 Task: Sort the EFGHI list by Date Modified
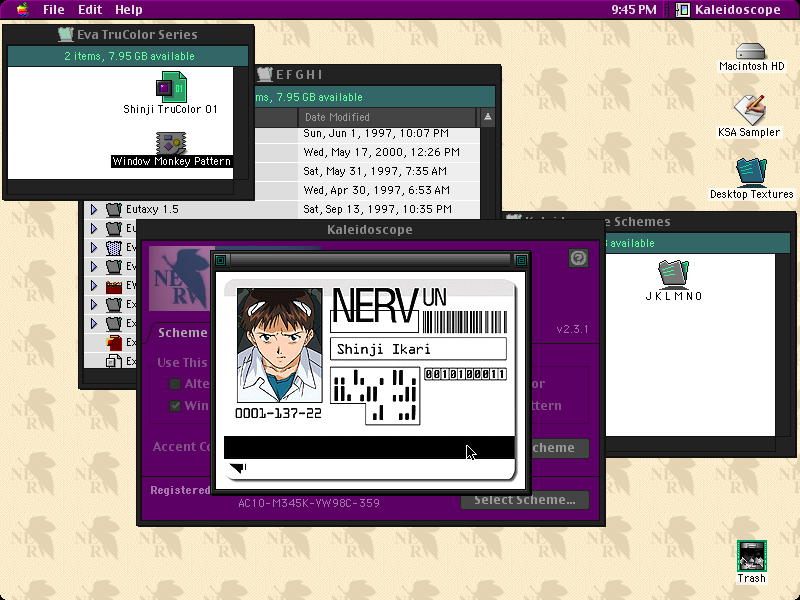tap(387, 117)
